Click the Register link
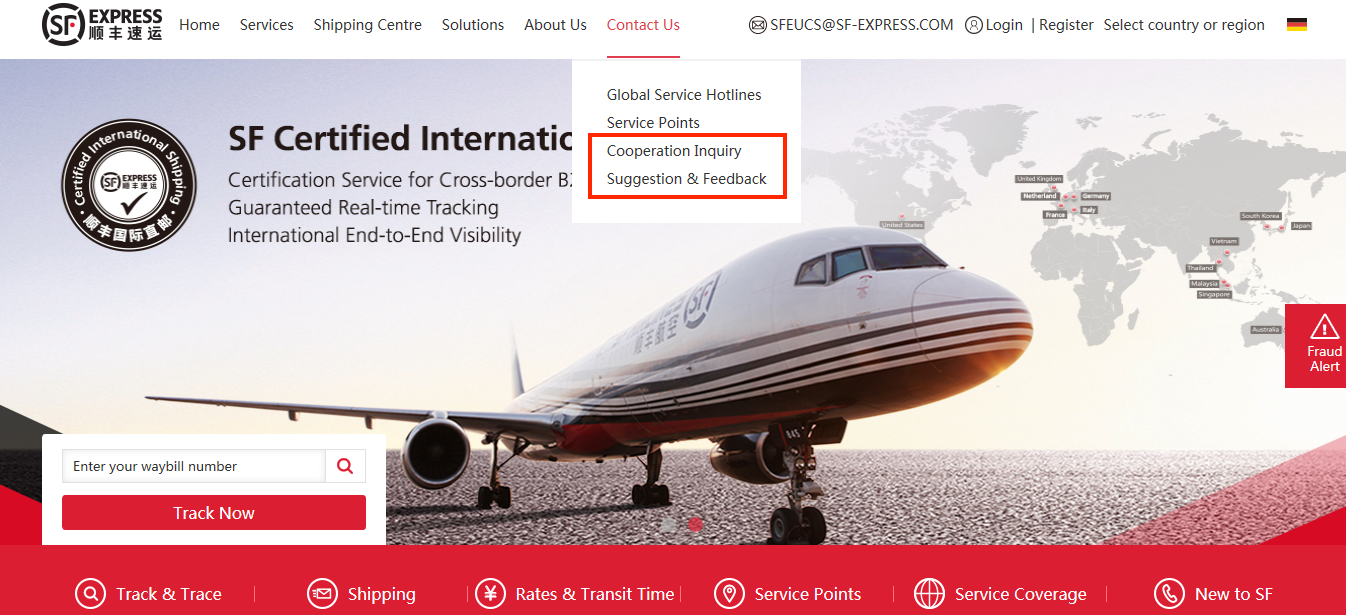The image size is (1346, 615). pyautogui.click(x=1066, y=25)
